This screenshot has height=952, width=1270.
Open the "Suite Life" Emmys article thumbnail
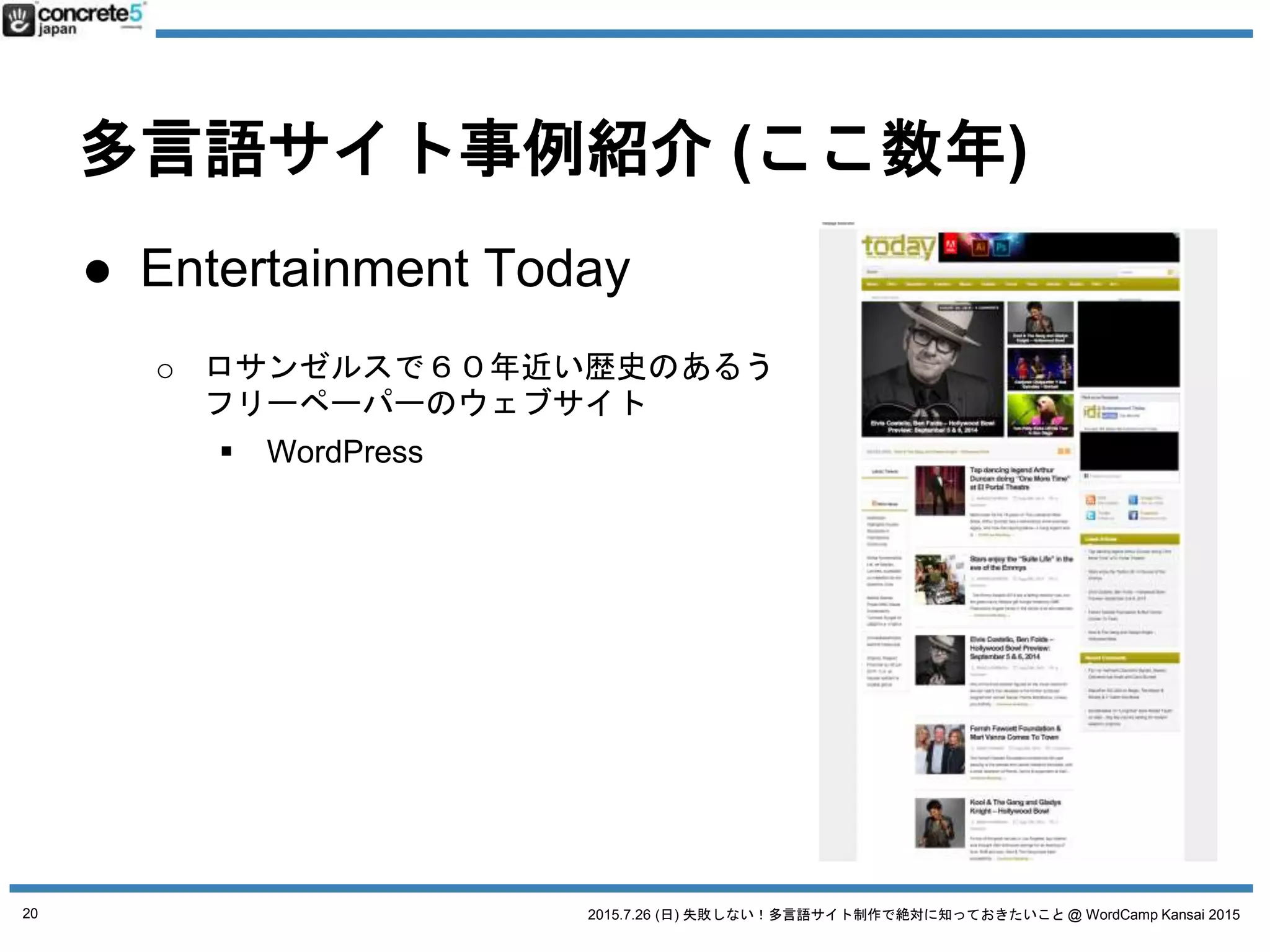click(939, 580)
